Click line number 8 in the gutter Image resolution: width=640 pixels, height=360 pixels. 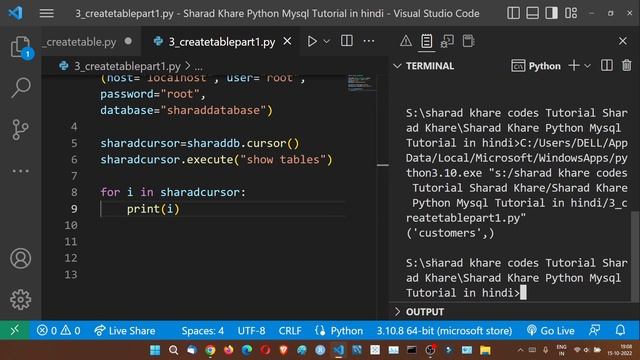point(74,192)
